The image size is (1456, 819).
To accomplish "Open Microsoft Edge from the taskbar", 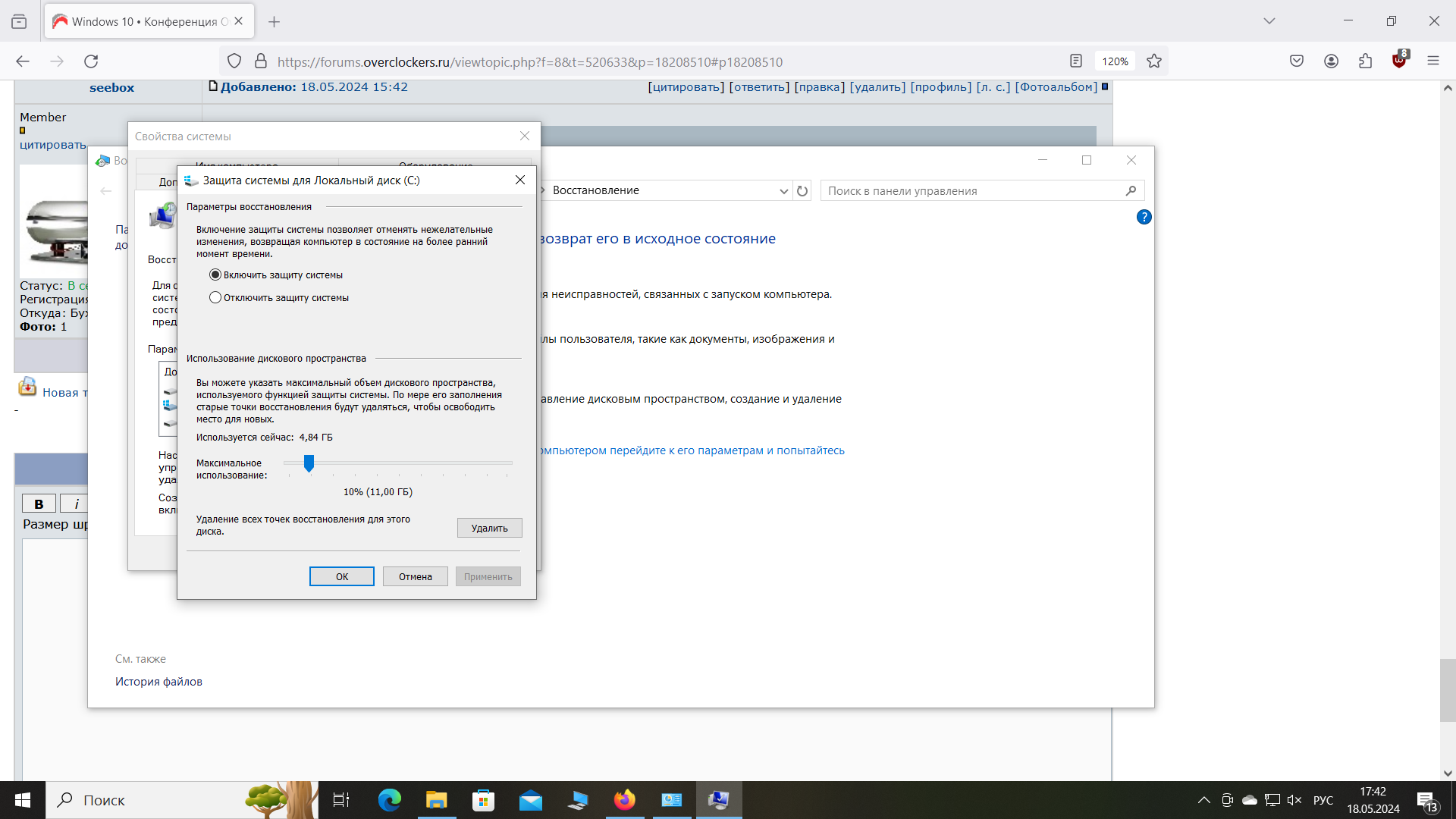I will pos(390,800).
